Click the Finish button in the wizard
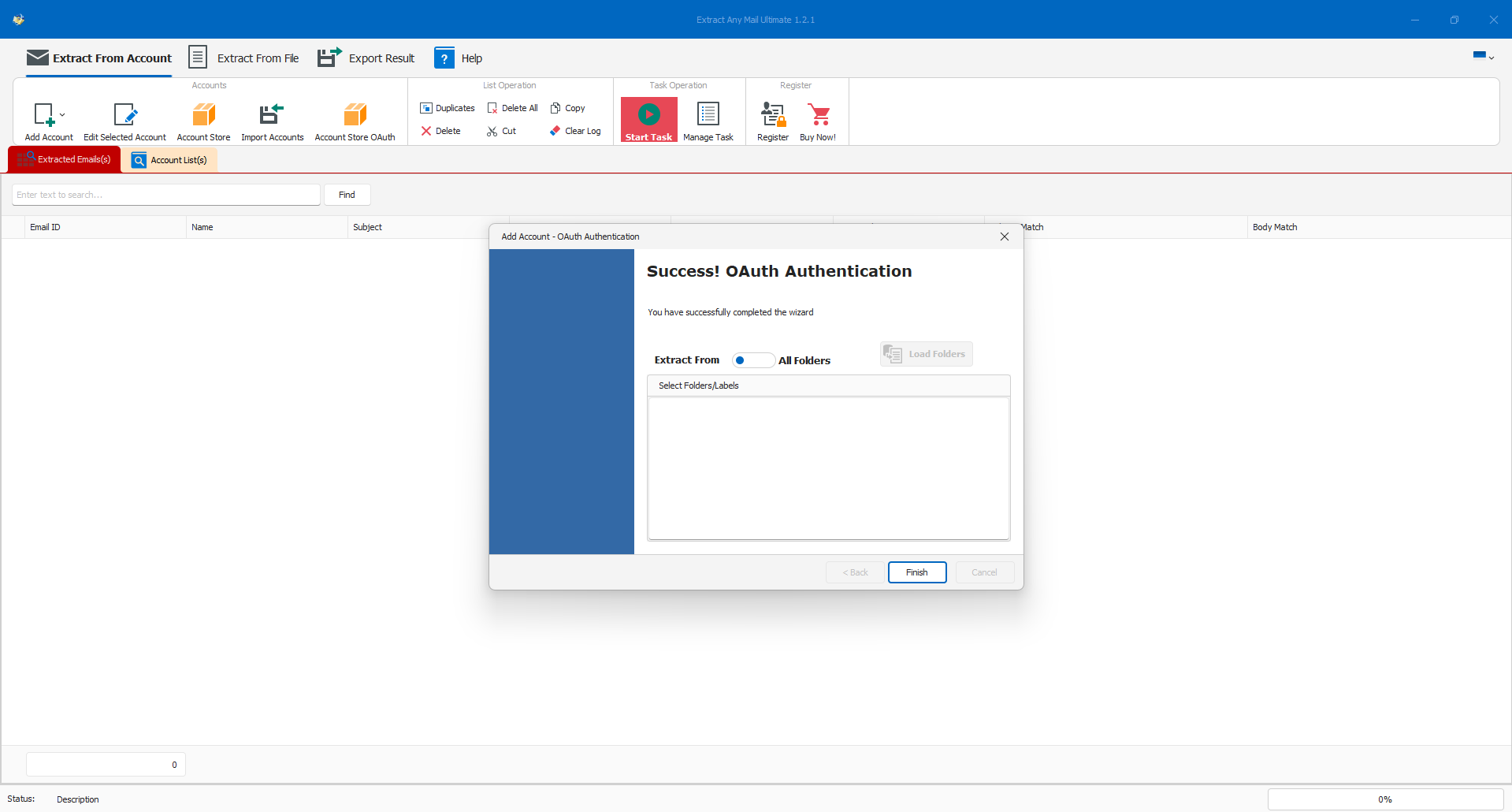Viewport: 1512px width, 812px height. pos(916,572)
